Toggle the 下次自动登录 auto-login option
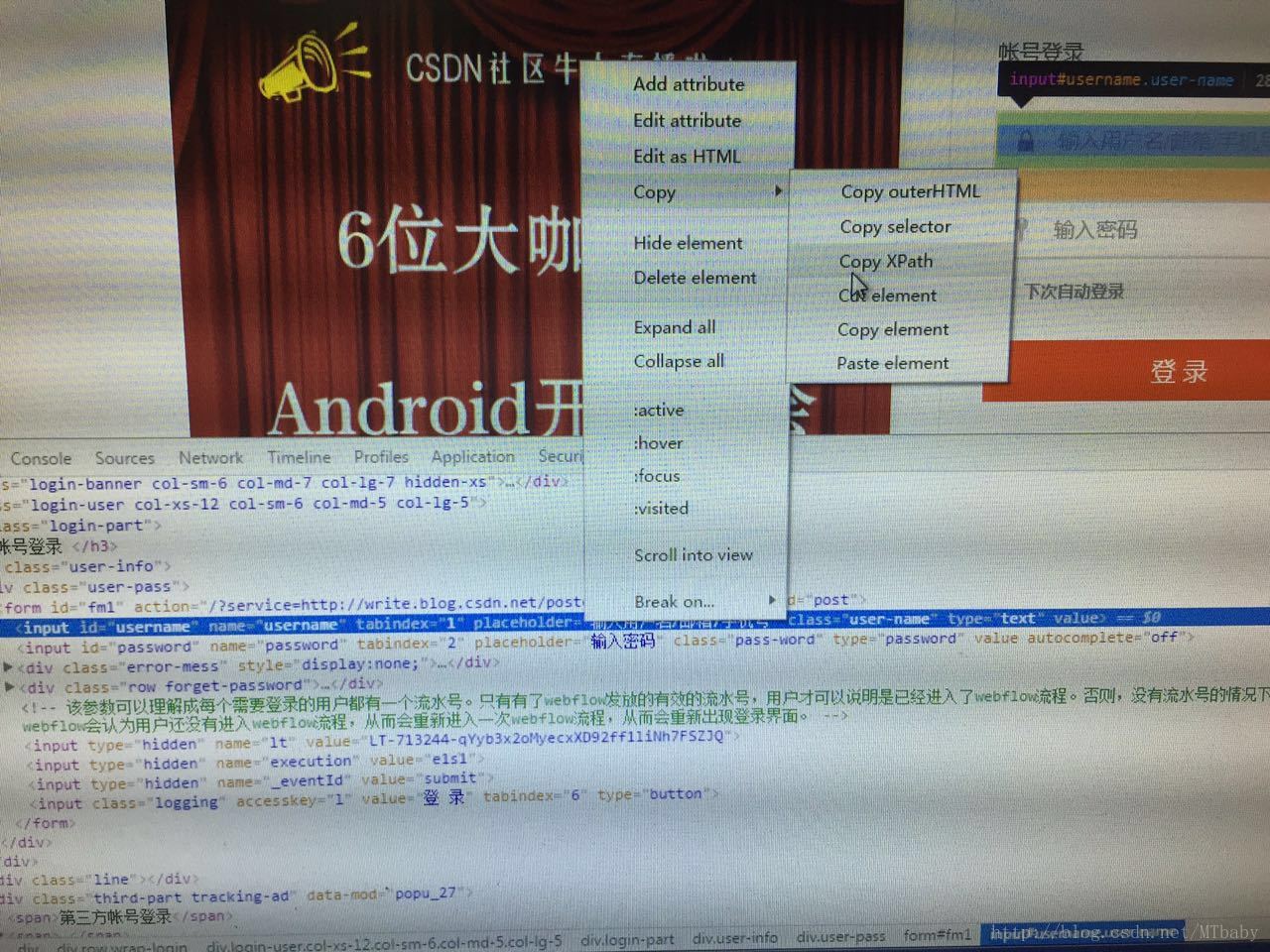This screenshot has width=1270, height=952. [x=1074, y=292]
